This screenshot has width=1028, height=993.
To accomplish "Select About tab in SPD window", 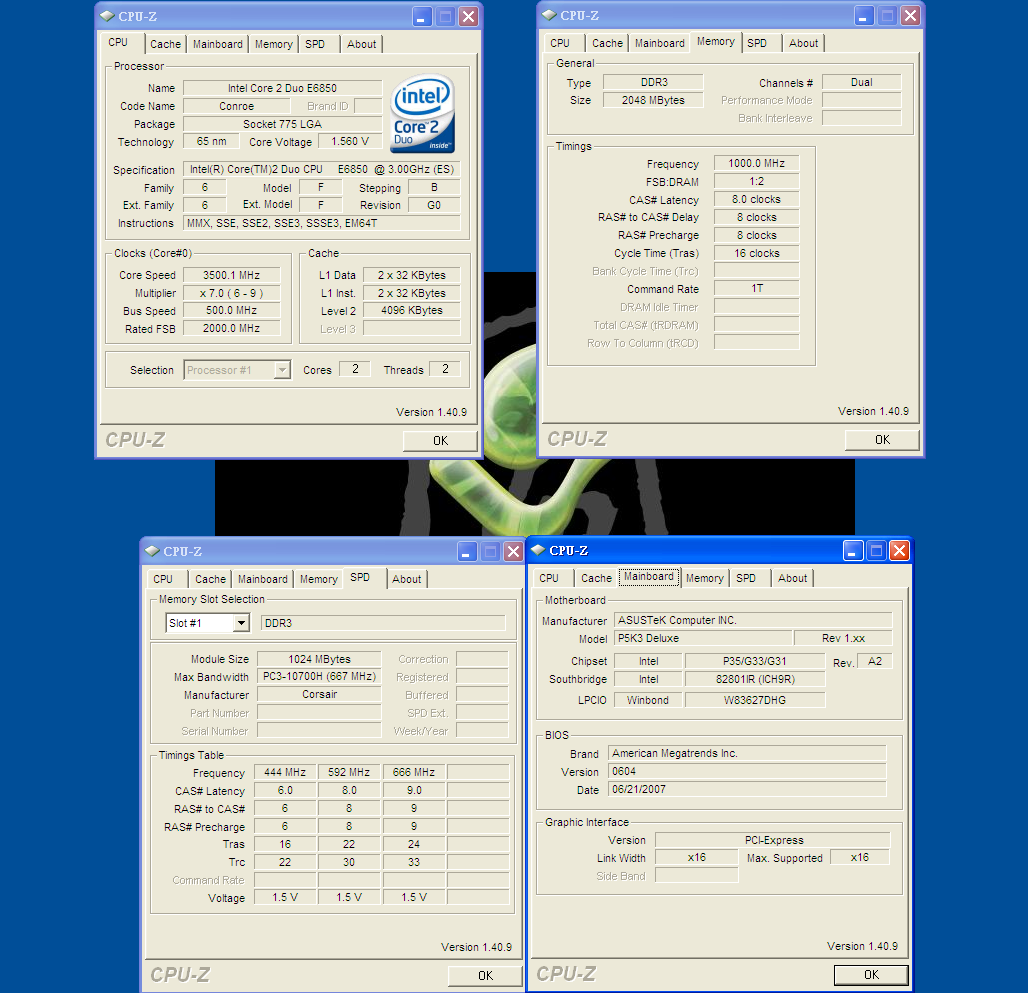I will click(406, 579).
